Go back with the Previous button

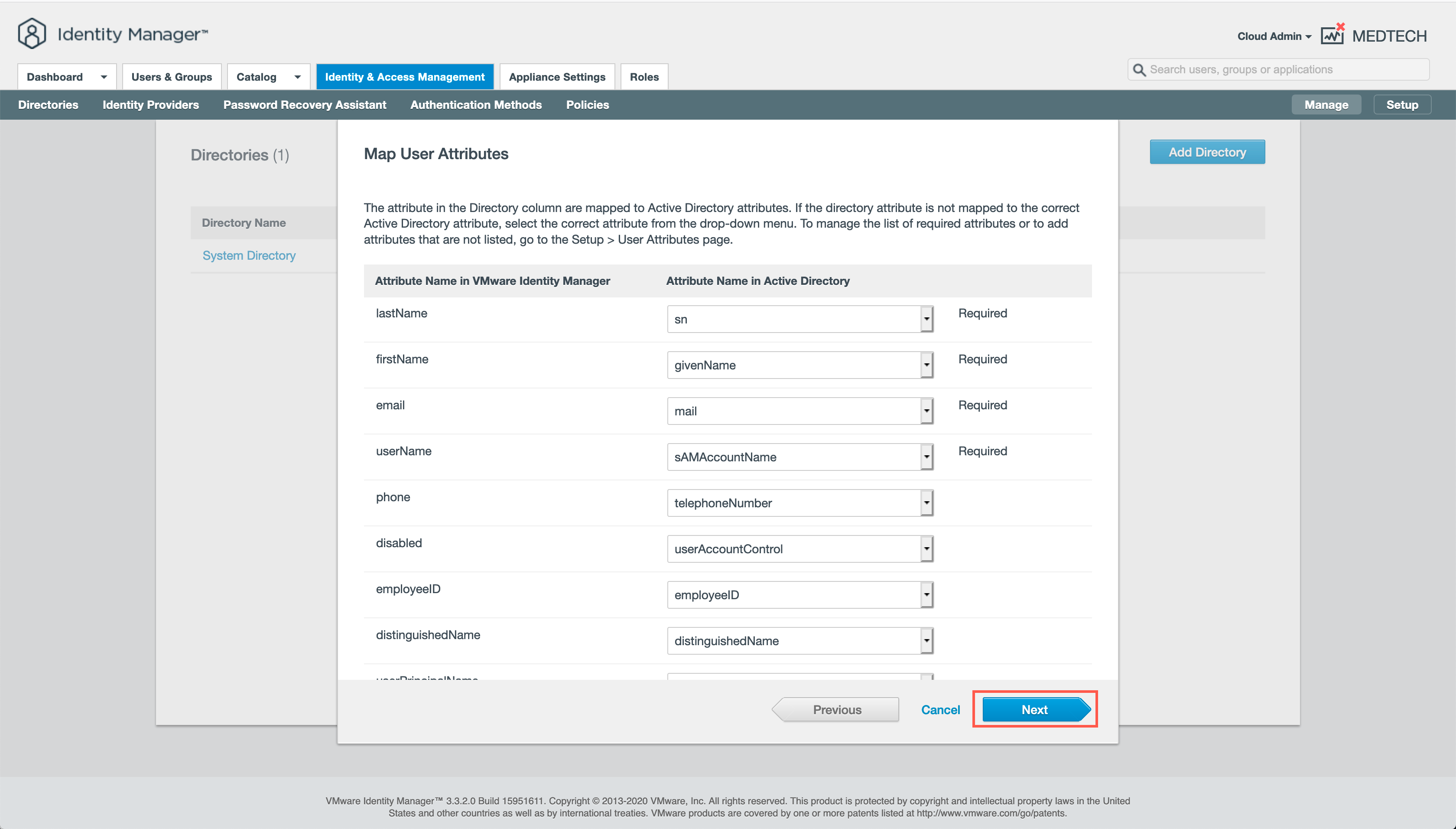(x=836, y=709)
